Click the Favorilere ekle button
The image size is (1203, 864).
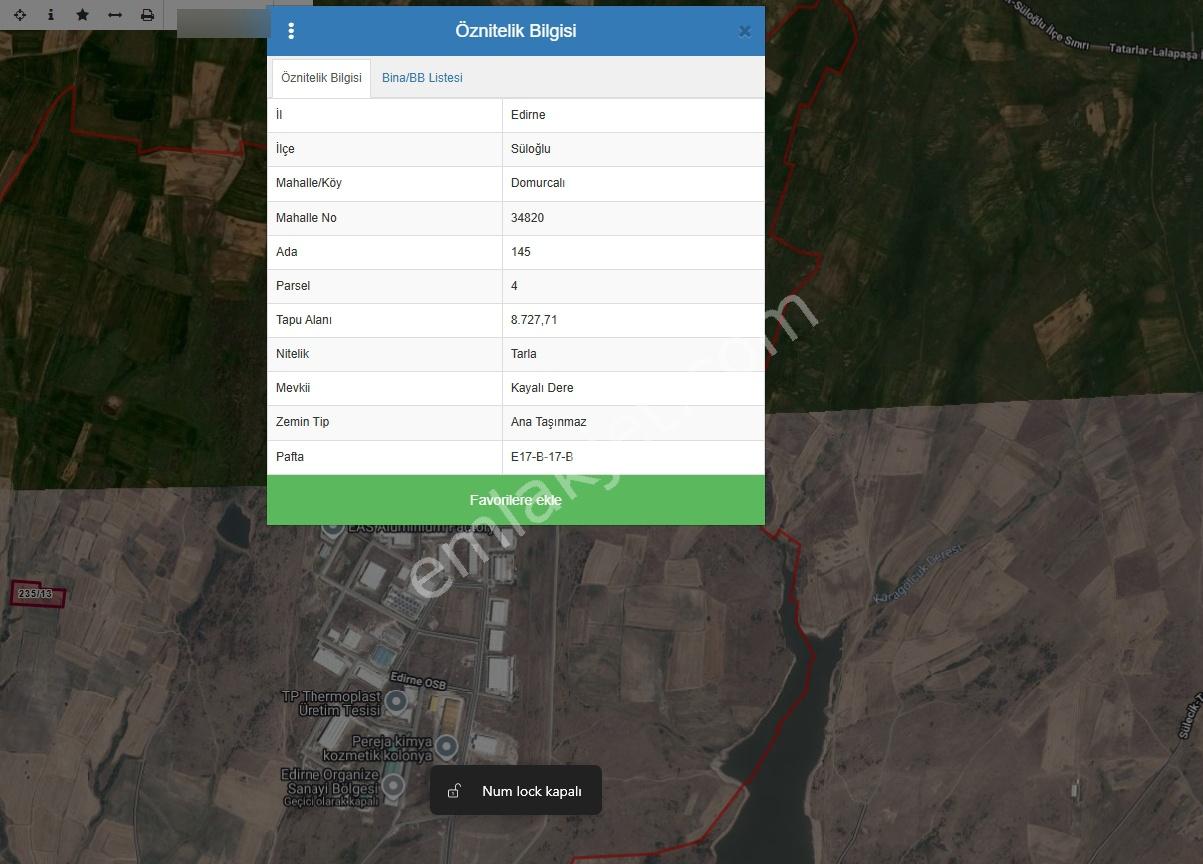[x=516, y=500]
